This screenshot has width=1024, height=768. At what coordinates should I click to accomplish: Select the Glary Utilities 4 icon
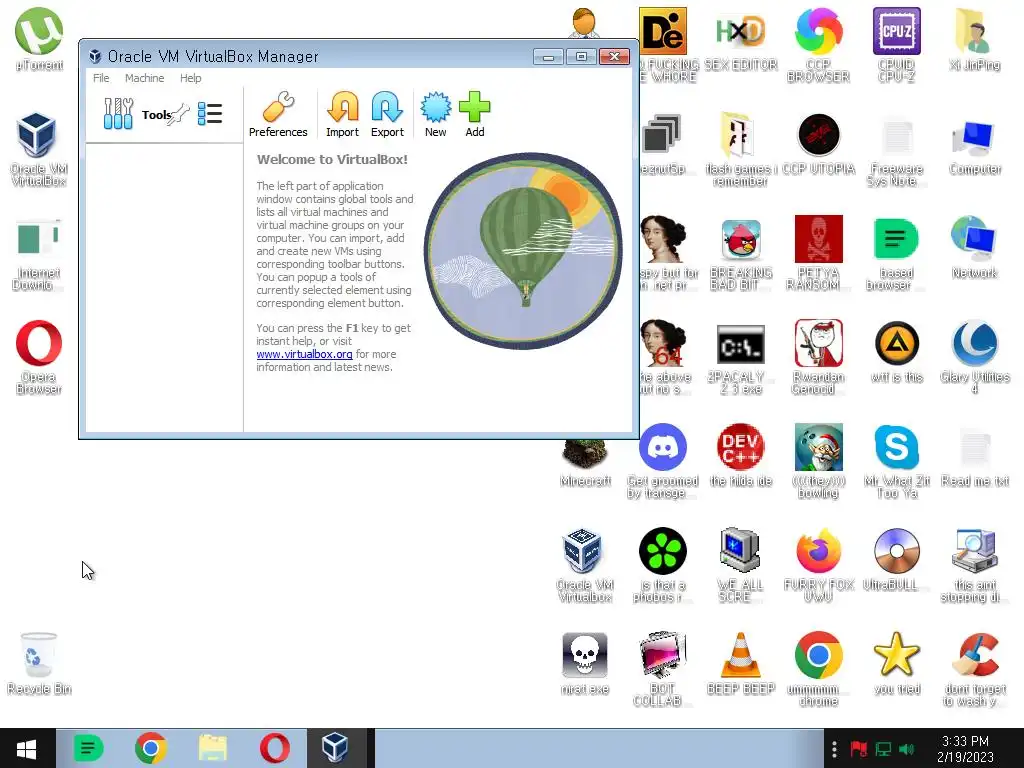coord(974,357)
